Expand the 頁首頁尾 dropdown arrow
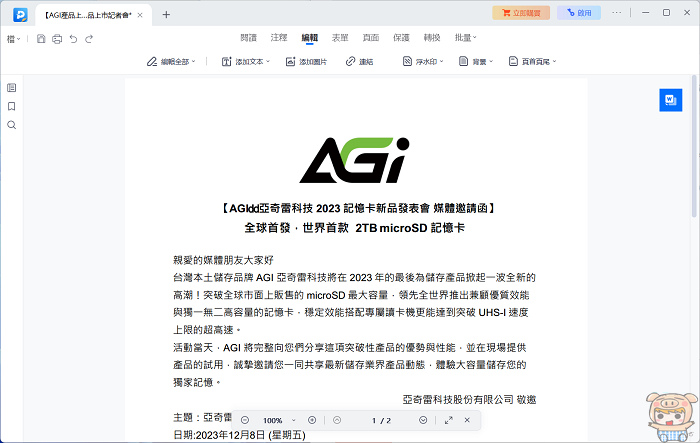 tap(554, 61)
